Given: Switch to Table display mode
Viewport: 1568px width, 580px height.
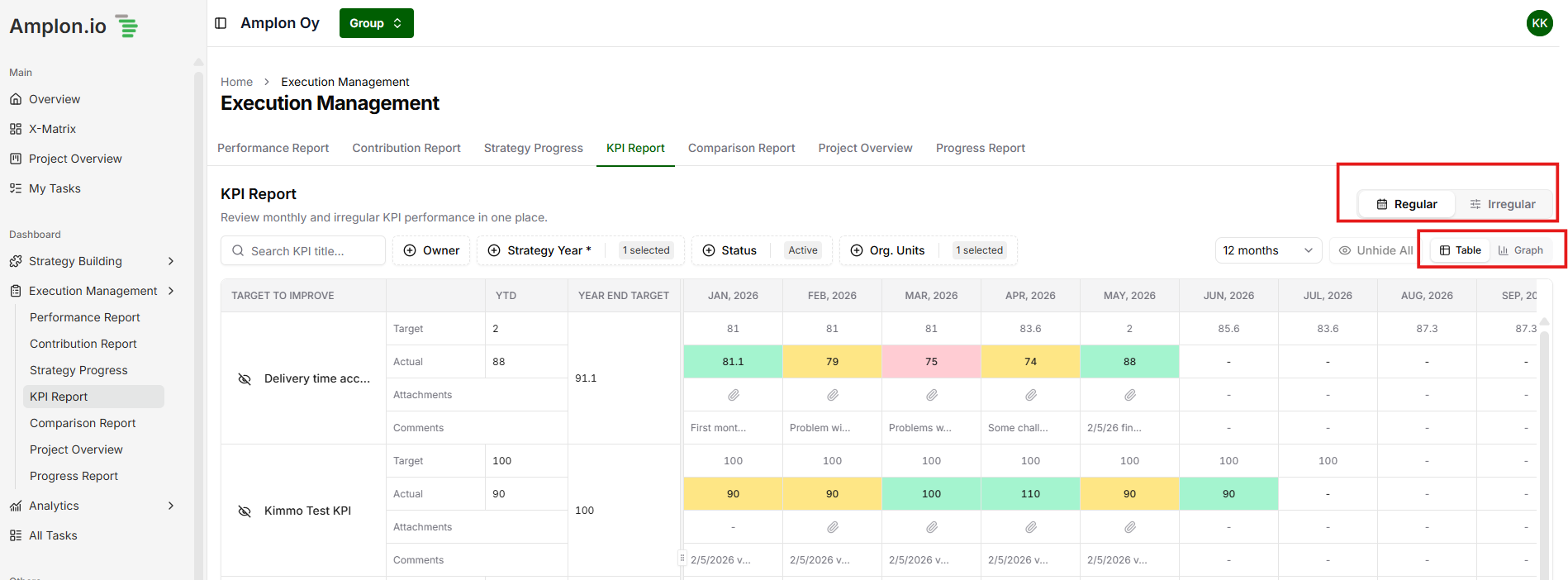Looking at the screenshot, I should 1460,250.
